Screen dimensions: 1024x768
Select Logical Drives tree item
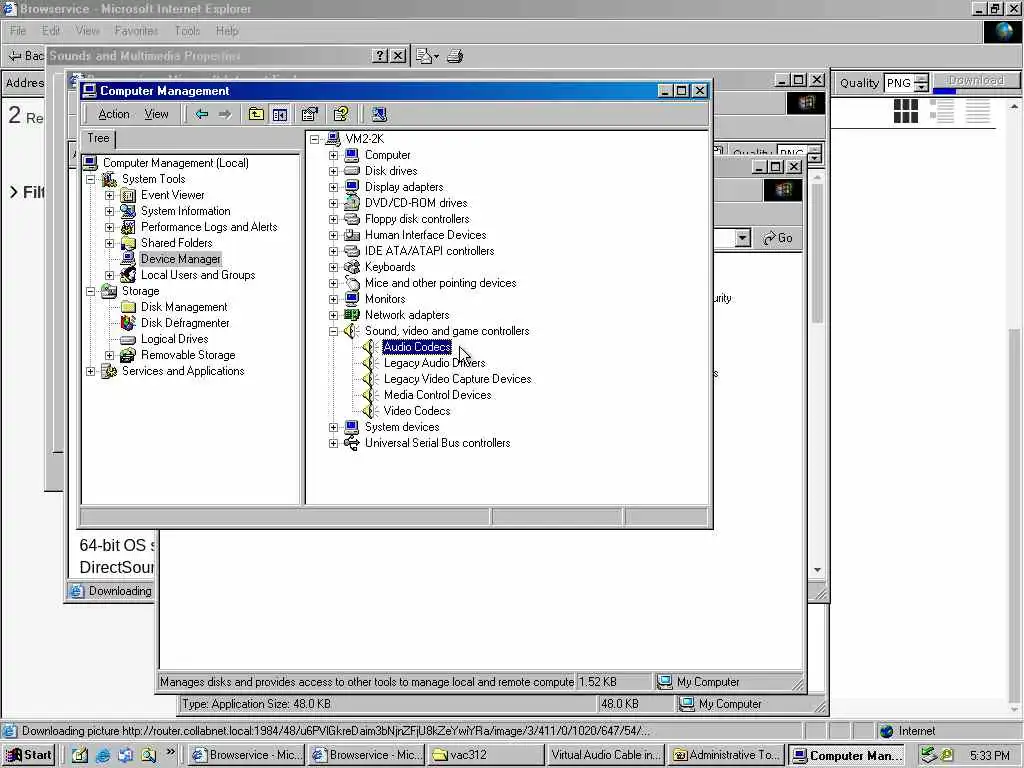[174, 339]
